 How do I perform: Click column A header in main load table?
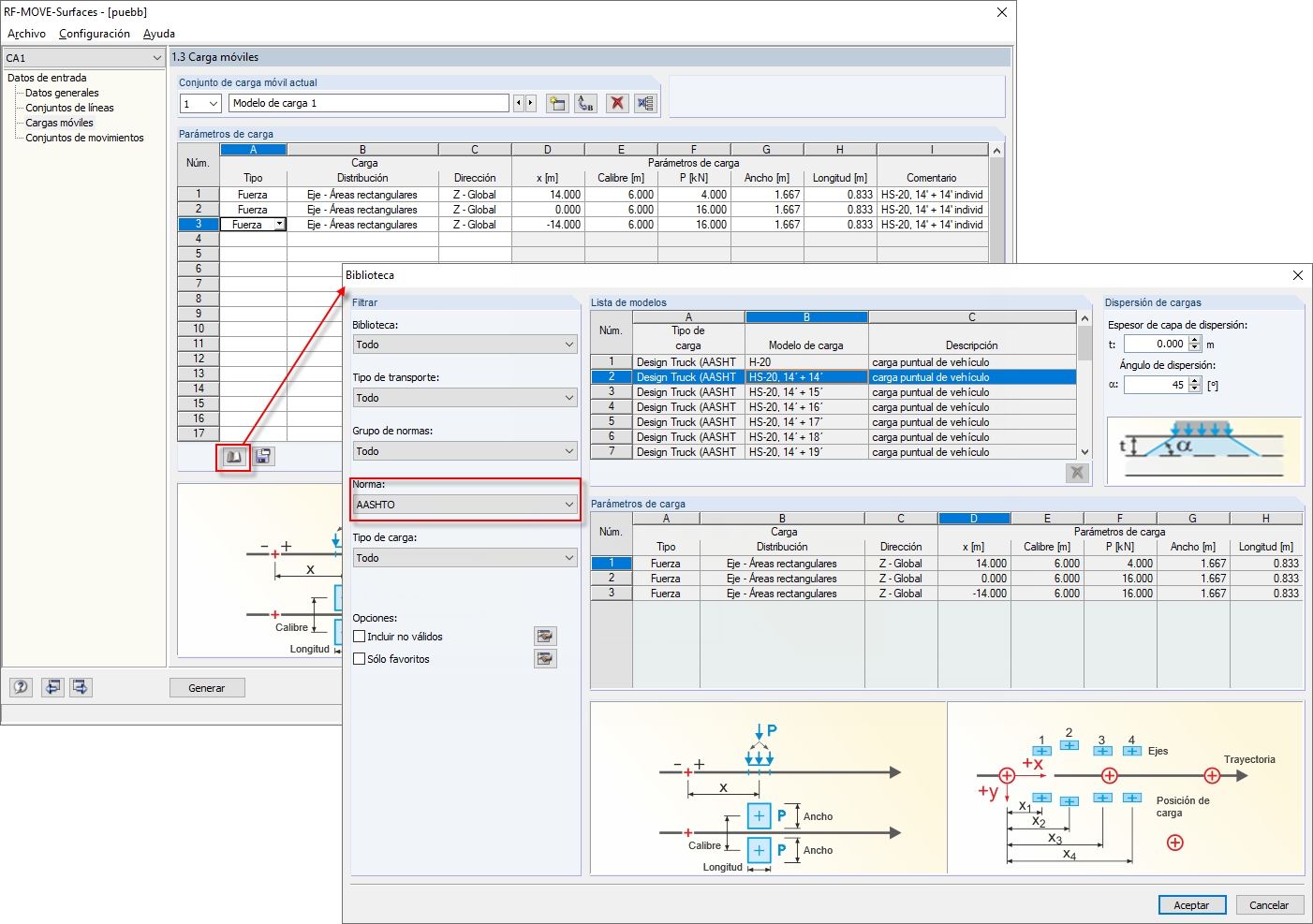click(253, 149)
